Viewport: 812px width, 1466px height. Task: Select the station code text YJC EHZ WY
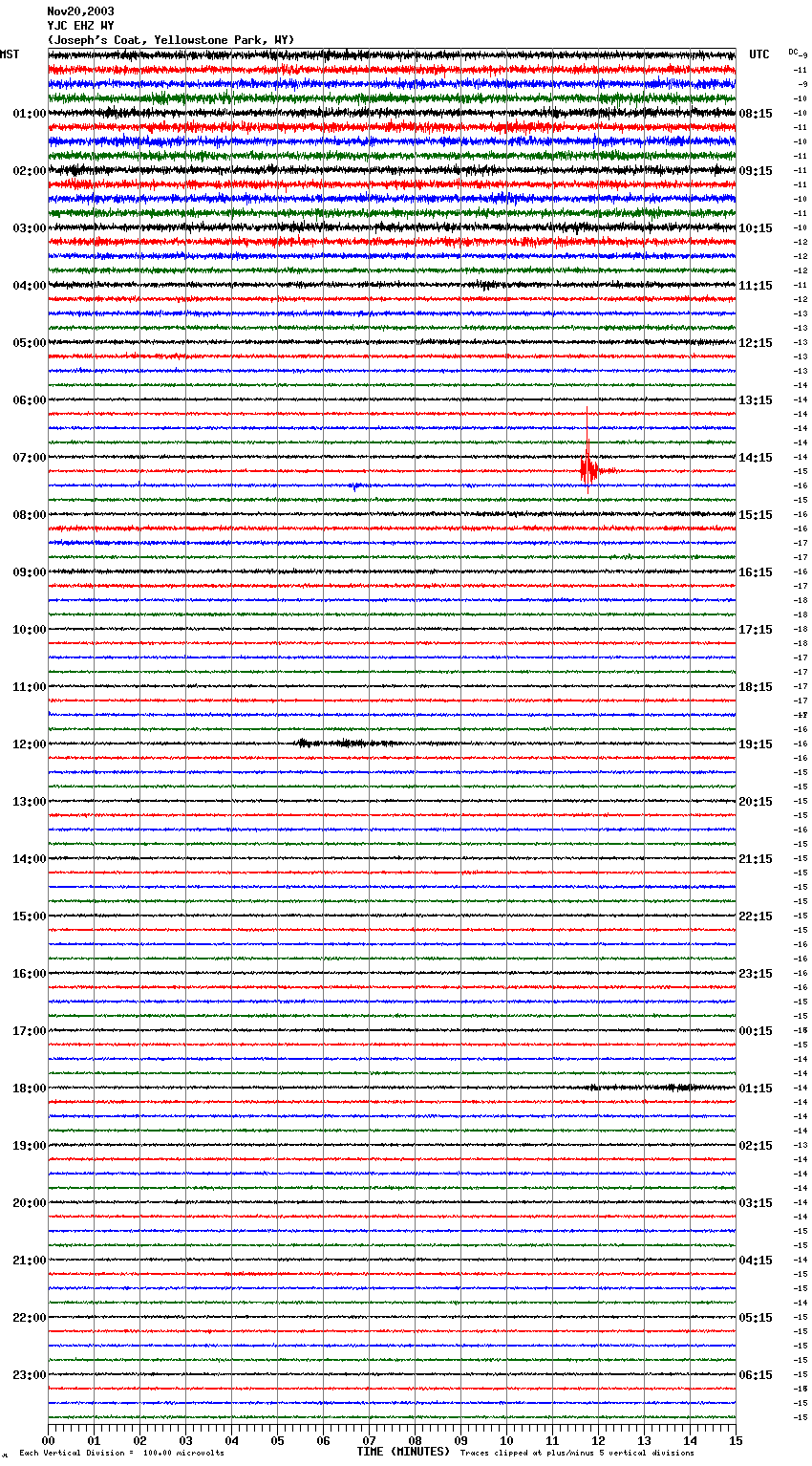[80, 26]
